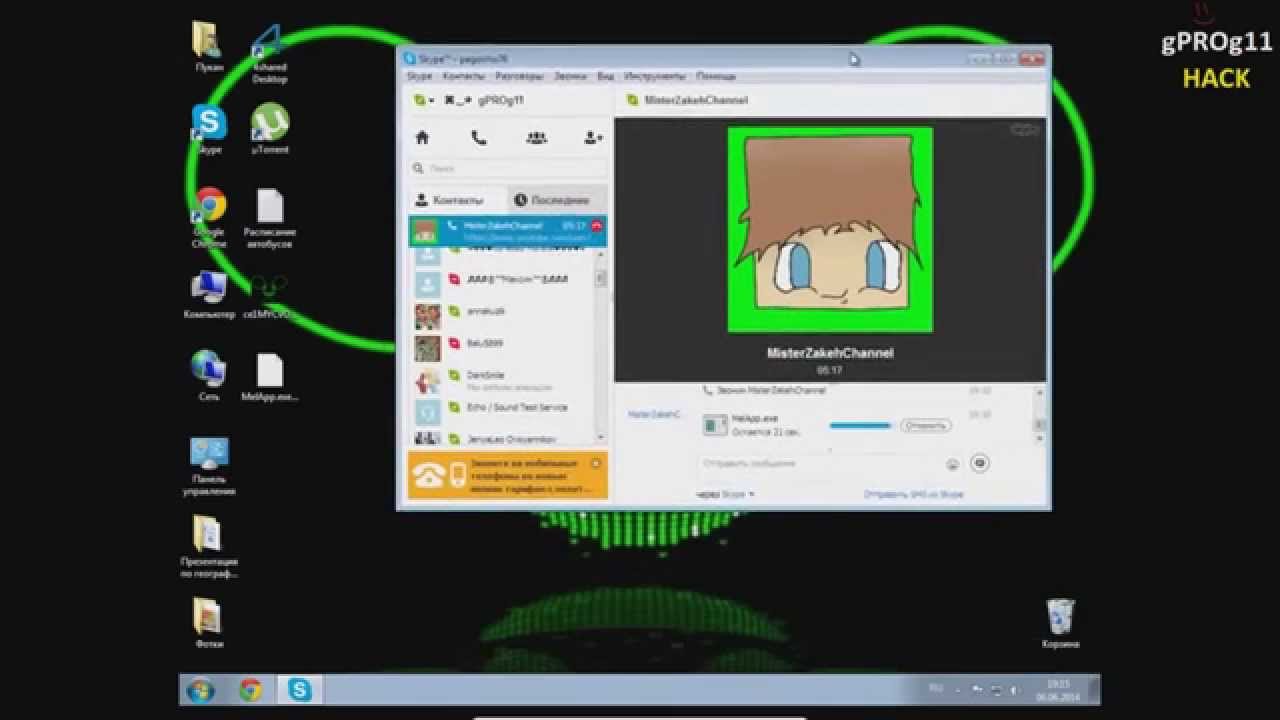The height and width of the screenshot is (720, 1280).
Task: Open the Расписание автобусов file
Action: 270,218
